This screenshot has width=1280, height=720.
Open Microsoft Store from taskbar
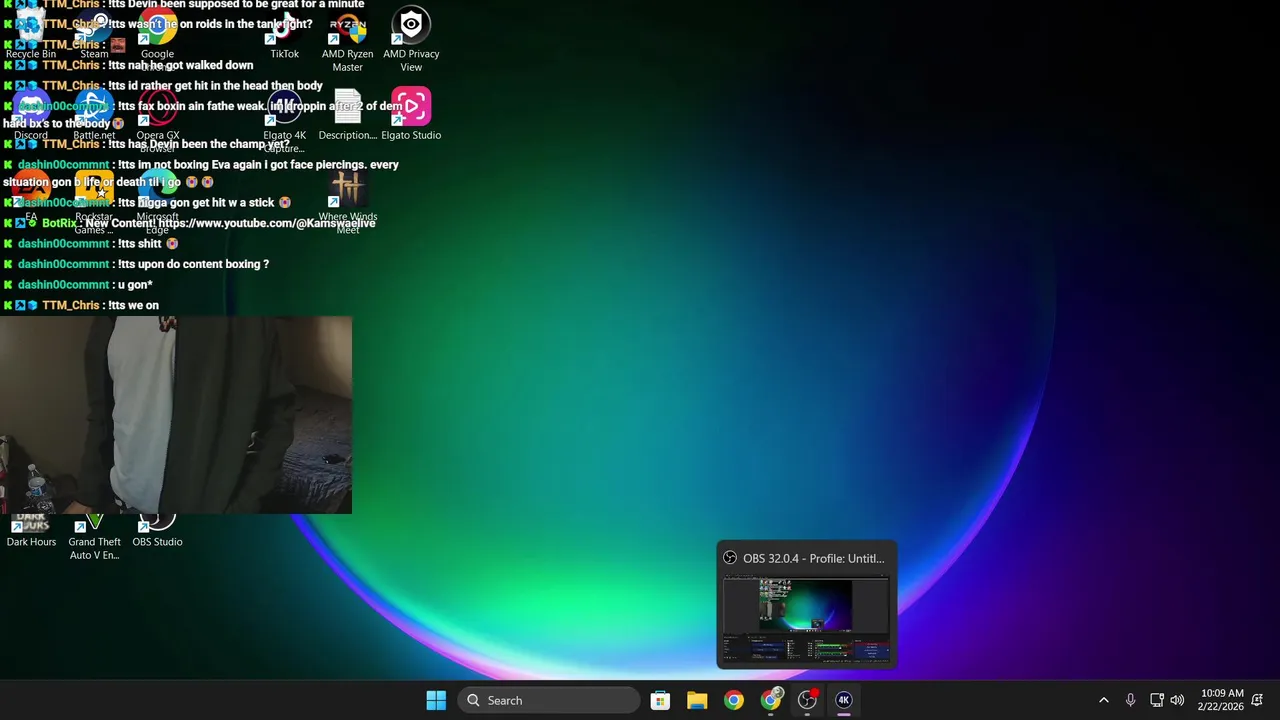[x=660, y=700]
